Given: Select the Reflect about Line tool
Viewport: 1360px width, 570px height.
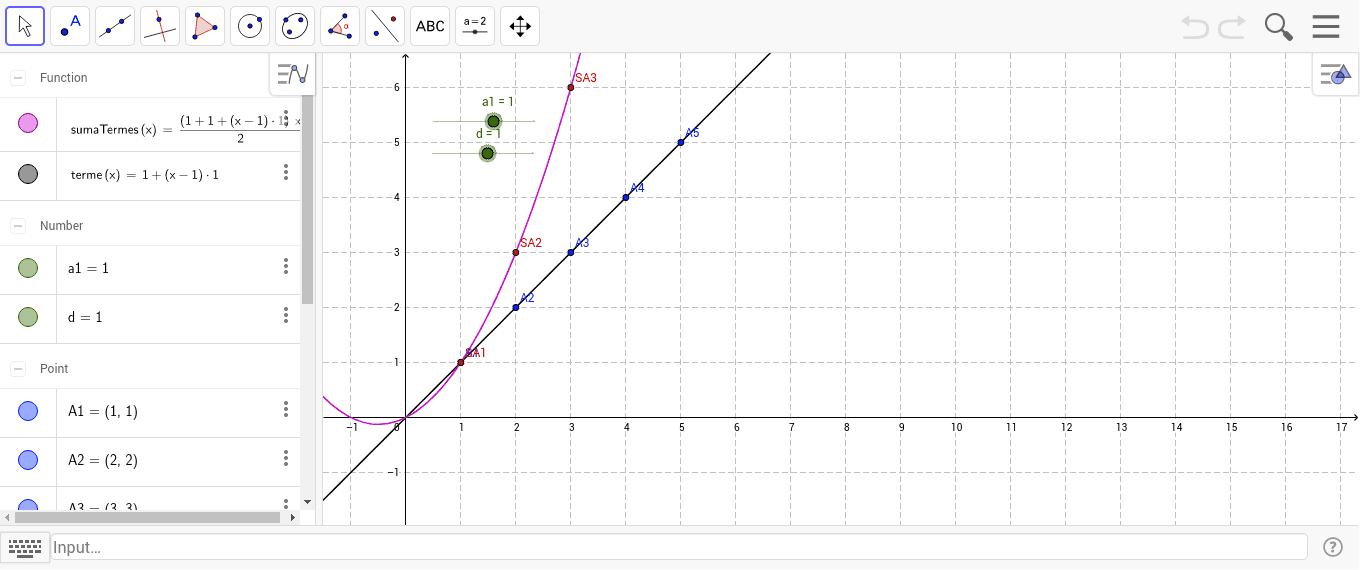Looking at the screenshot, I should click(x=385, y=26).
